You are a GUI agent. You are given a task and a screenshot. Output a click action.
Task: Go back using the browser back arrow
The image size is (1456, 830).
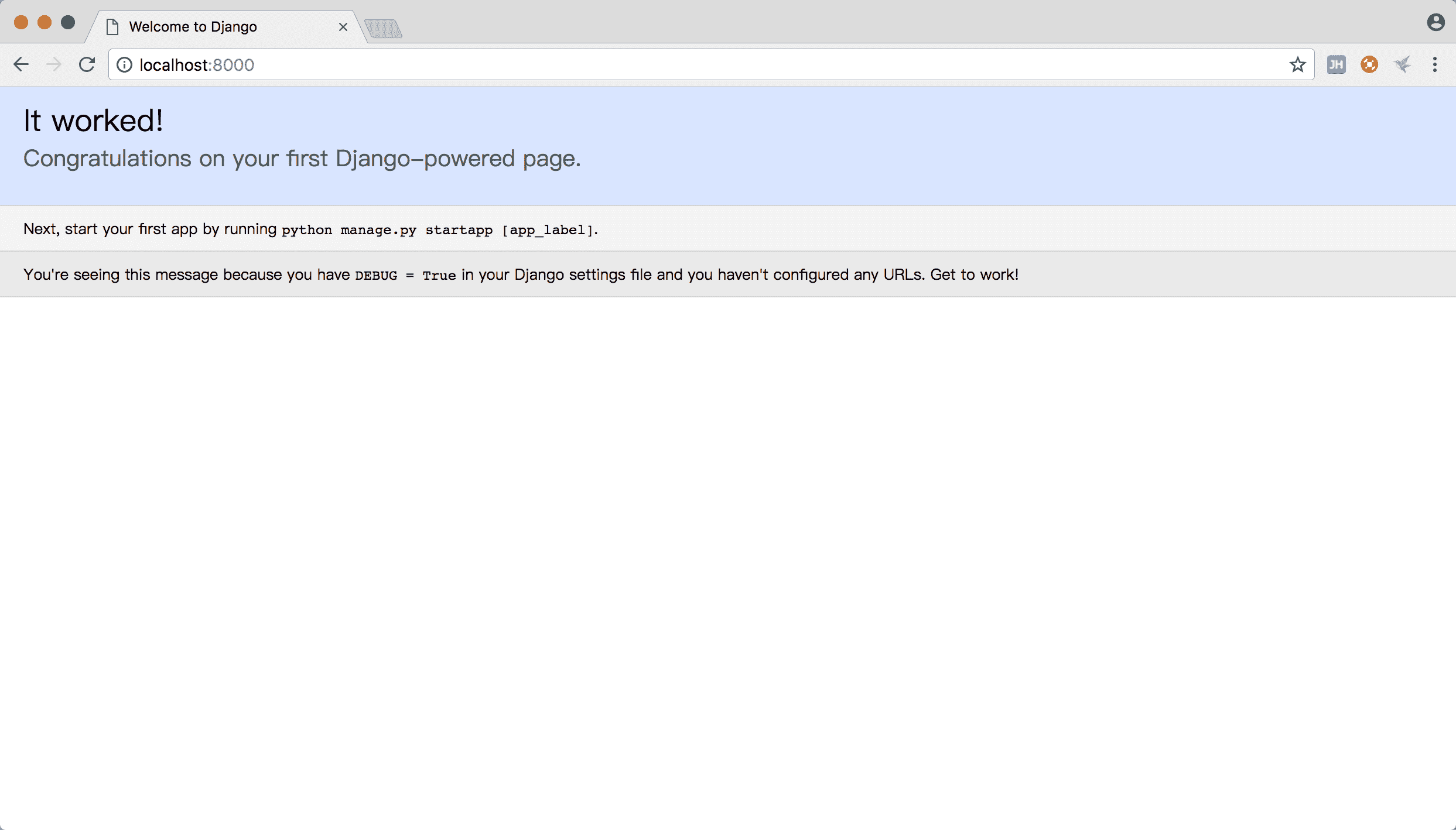point(21,64)
